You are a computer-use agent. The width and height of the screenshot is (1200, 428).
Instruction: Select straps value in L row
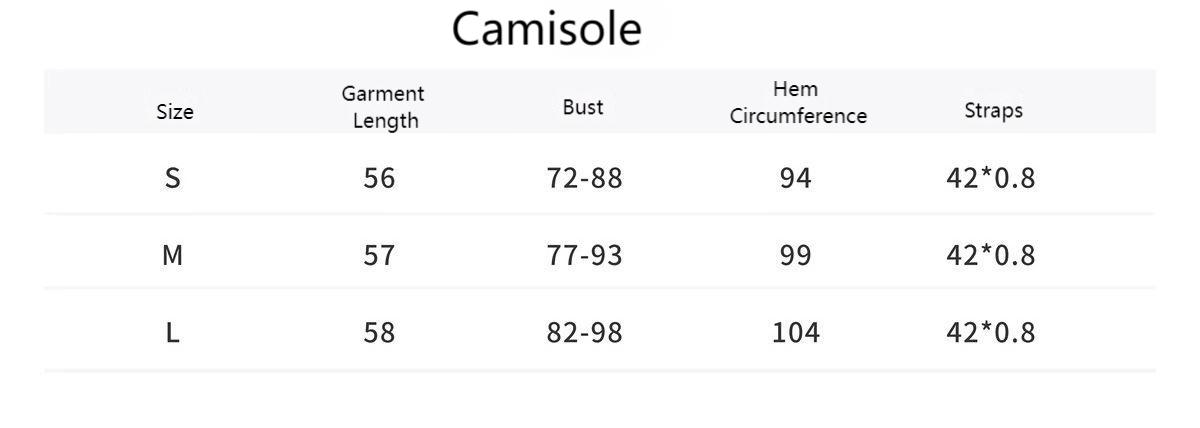tap(991, 332)
